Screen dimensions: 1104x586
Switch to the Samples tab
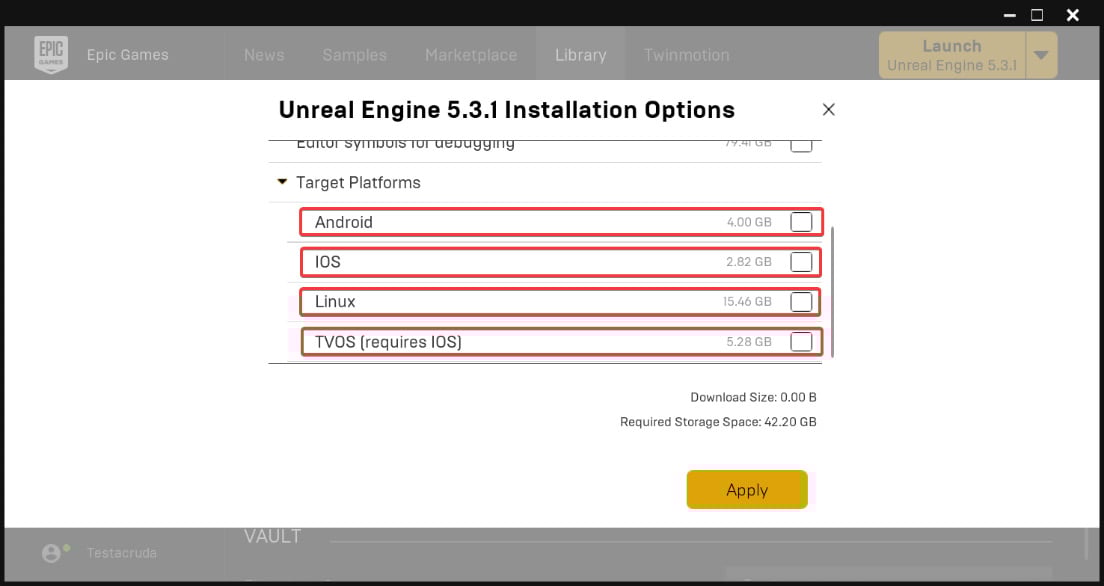coord(355,55)
